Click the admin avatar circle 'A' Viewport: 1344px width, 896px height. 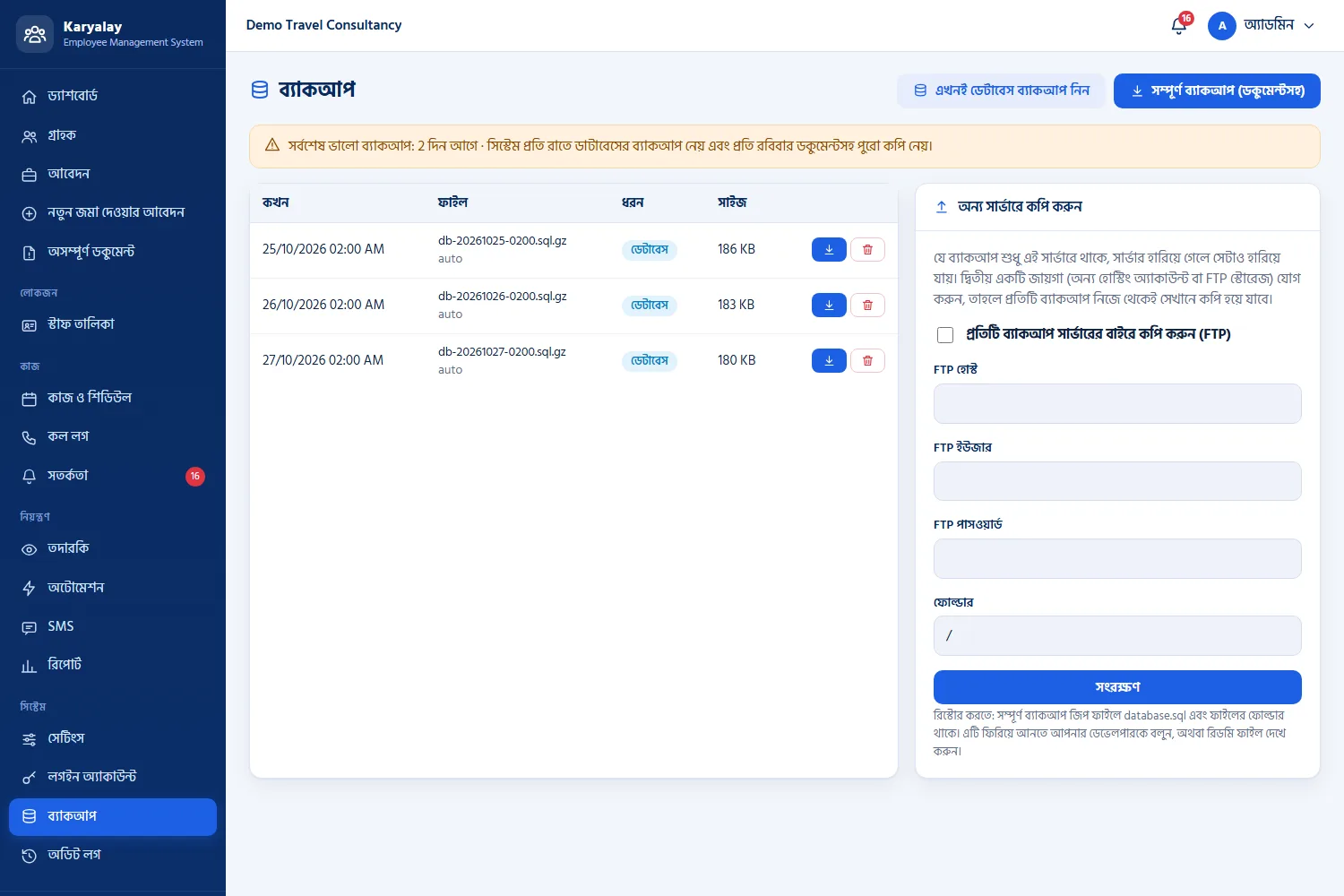(x=1222, y=26)
